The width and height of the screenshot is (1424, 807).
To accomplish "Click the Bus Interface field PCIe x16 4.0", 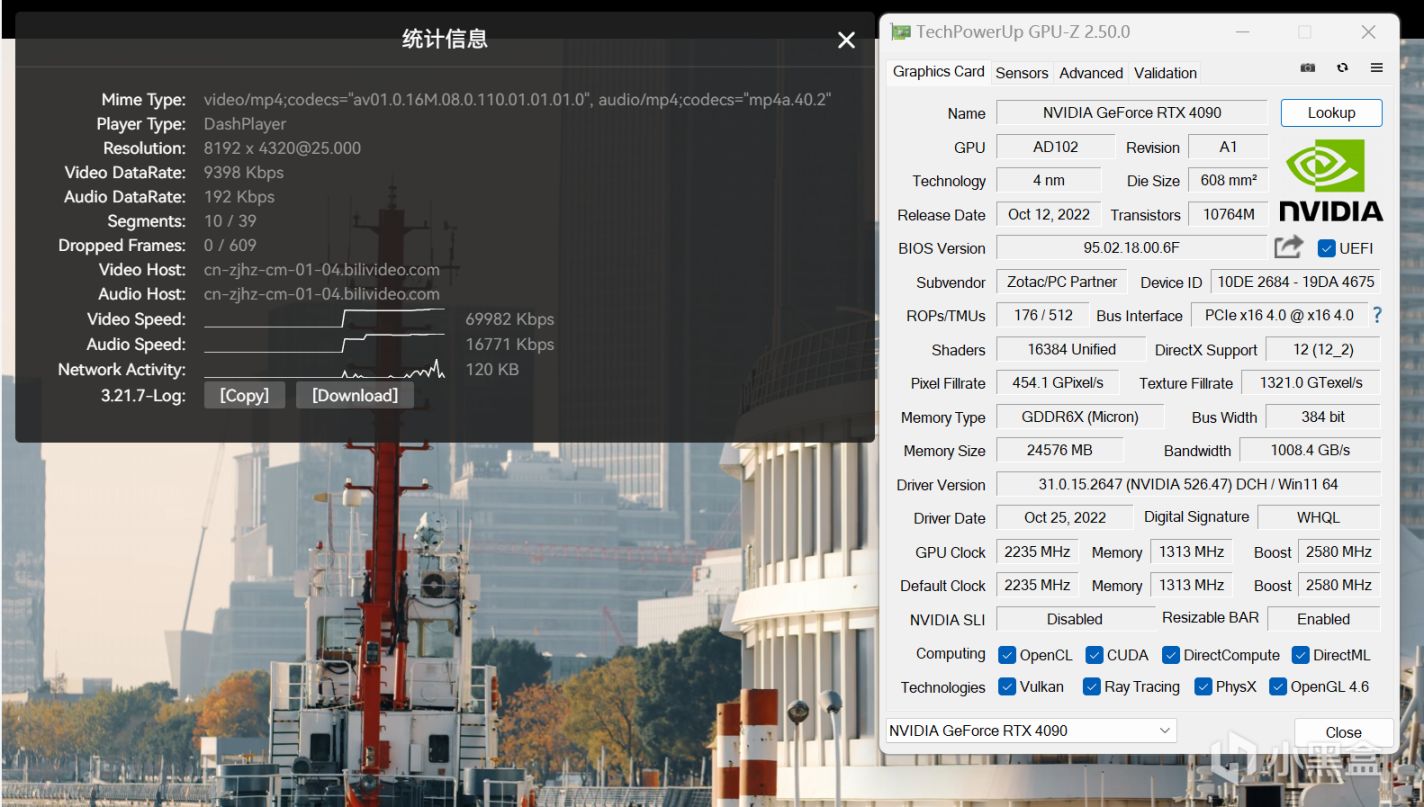I will pos(1279,315).
